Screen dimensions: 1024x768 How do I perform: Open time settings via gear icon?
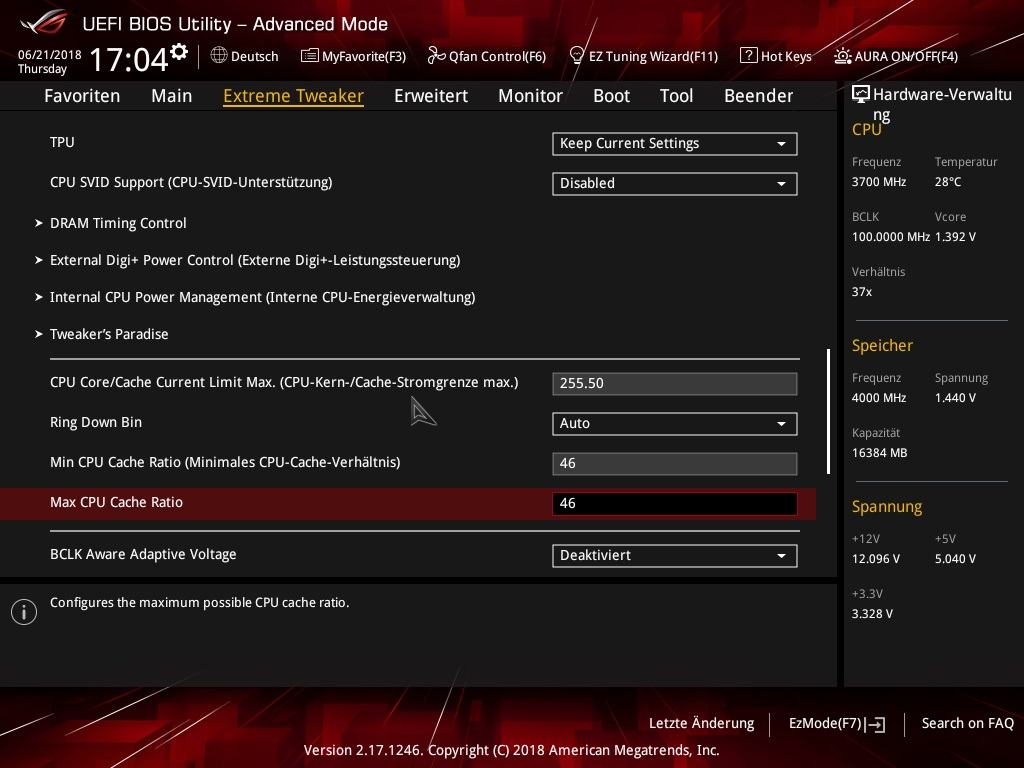coord(179,51)
